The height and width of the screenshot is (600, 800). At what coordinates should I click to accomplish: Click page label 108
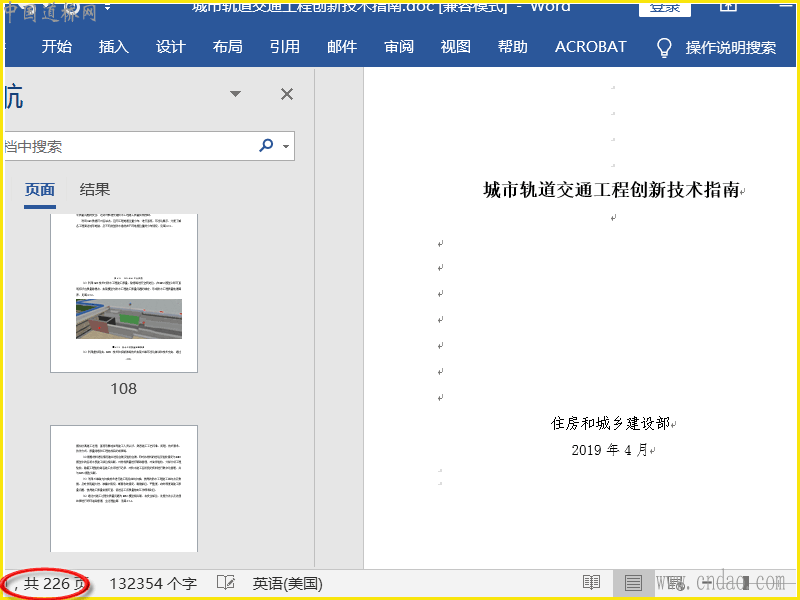[x=124, y=389]
